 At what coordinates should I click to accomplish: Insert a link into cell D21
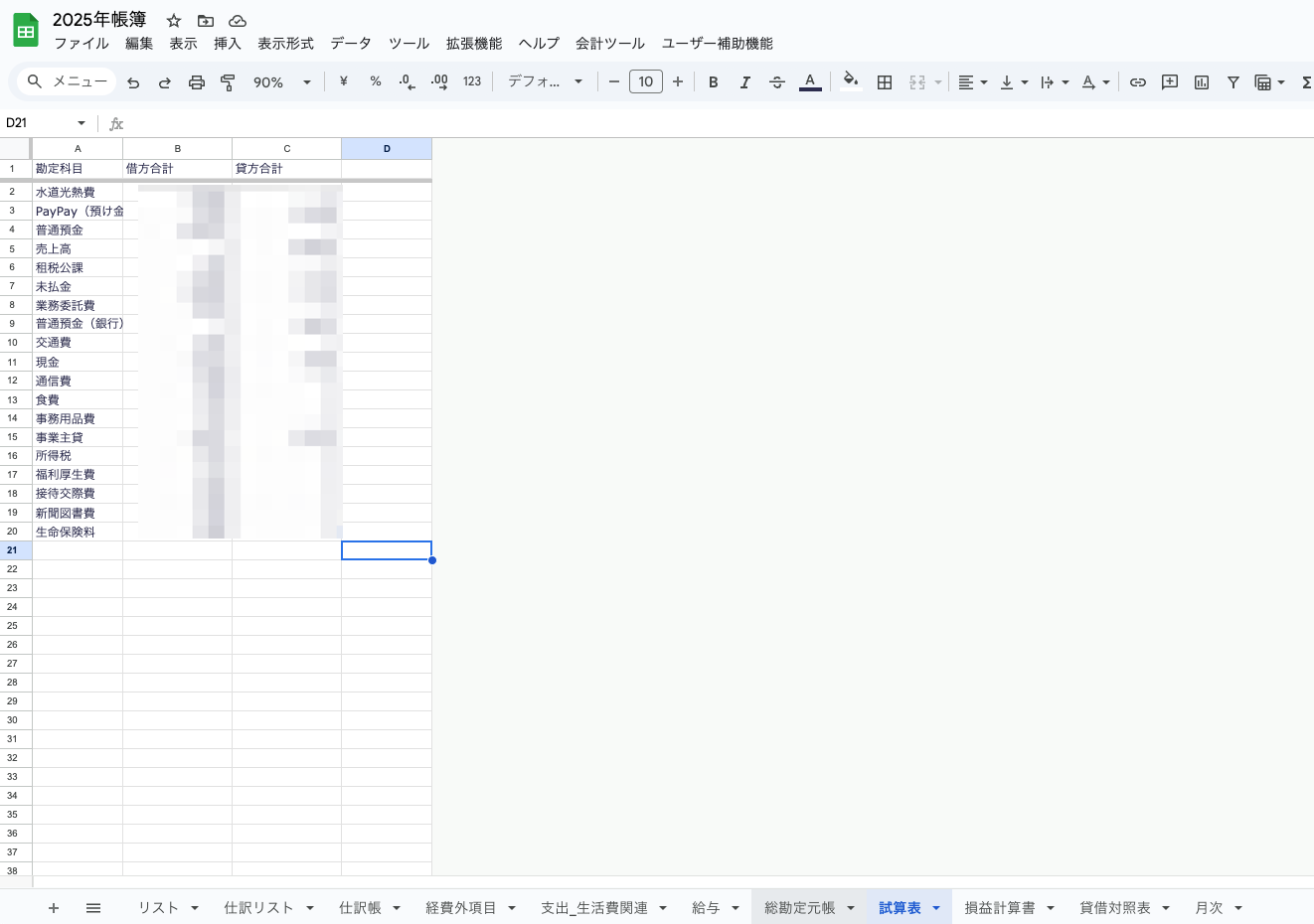click(x=1137, y=81)
